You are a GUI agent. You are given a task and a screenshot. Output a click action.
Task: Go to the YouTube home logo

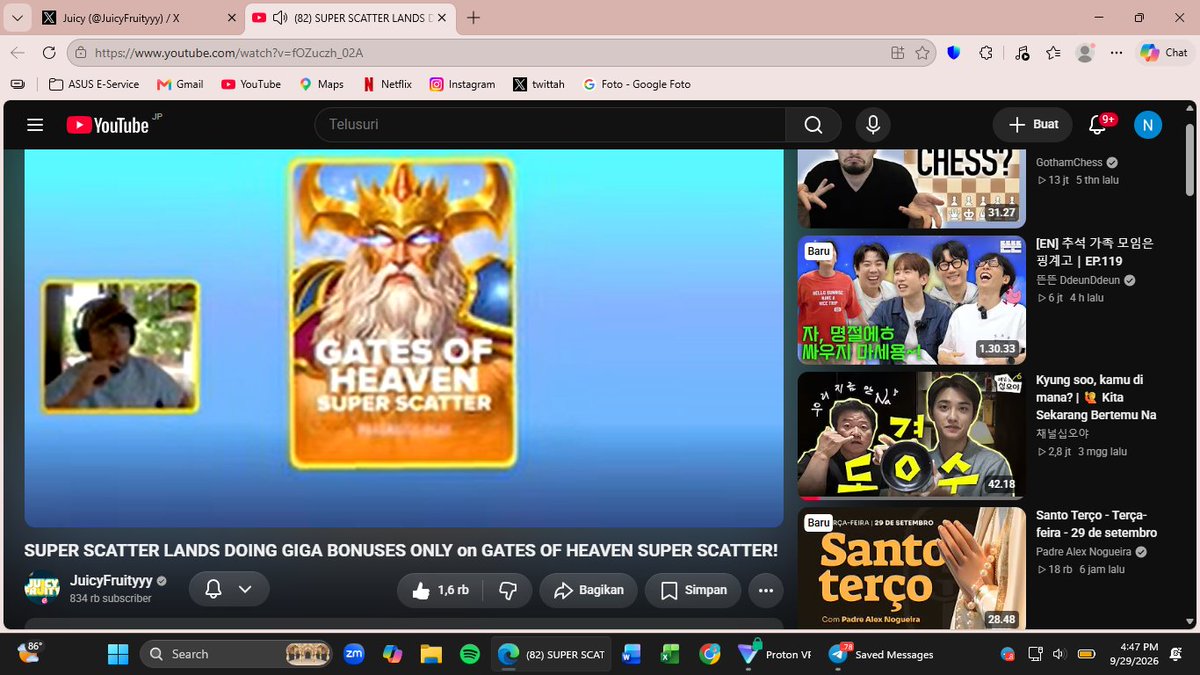(x=108, y=125)
